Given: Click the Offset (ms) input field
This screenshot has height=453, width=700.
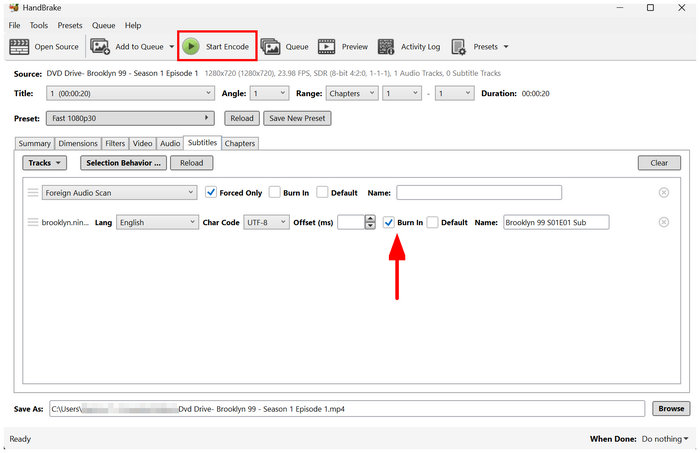Looking at the screenshot, I should click(x=351, y=222).
